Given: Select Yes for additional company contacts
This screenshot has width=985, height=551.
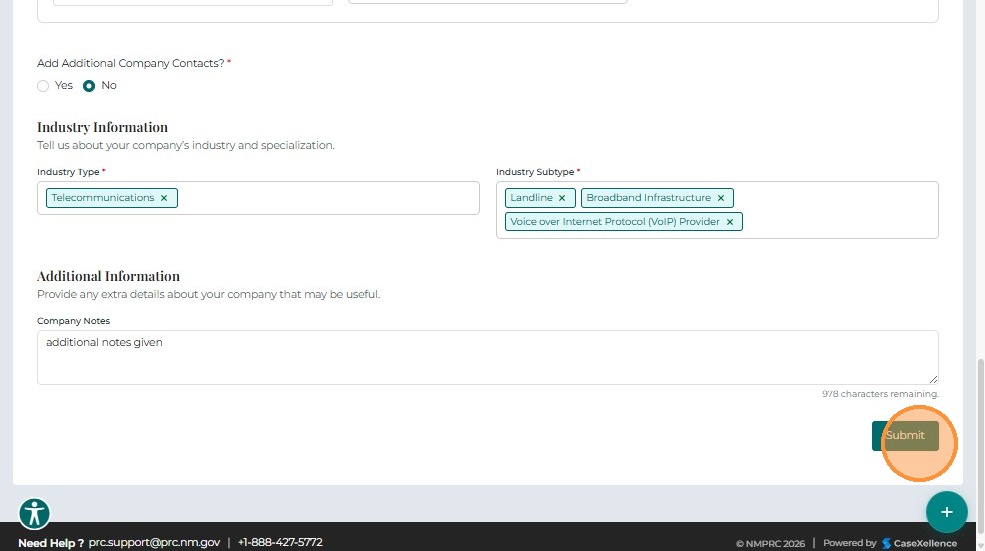Looking at the screenshot, I should click(x=43, y=86).
